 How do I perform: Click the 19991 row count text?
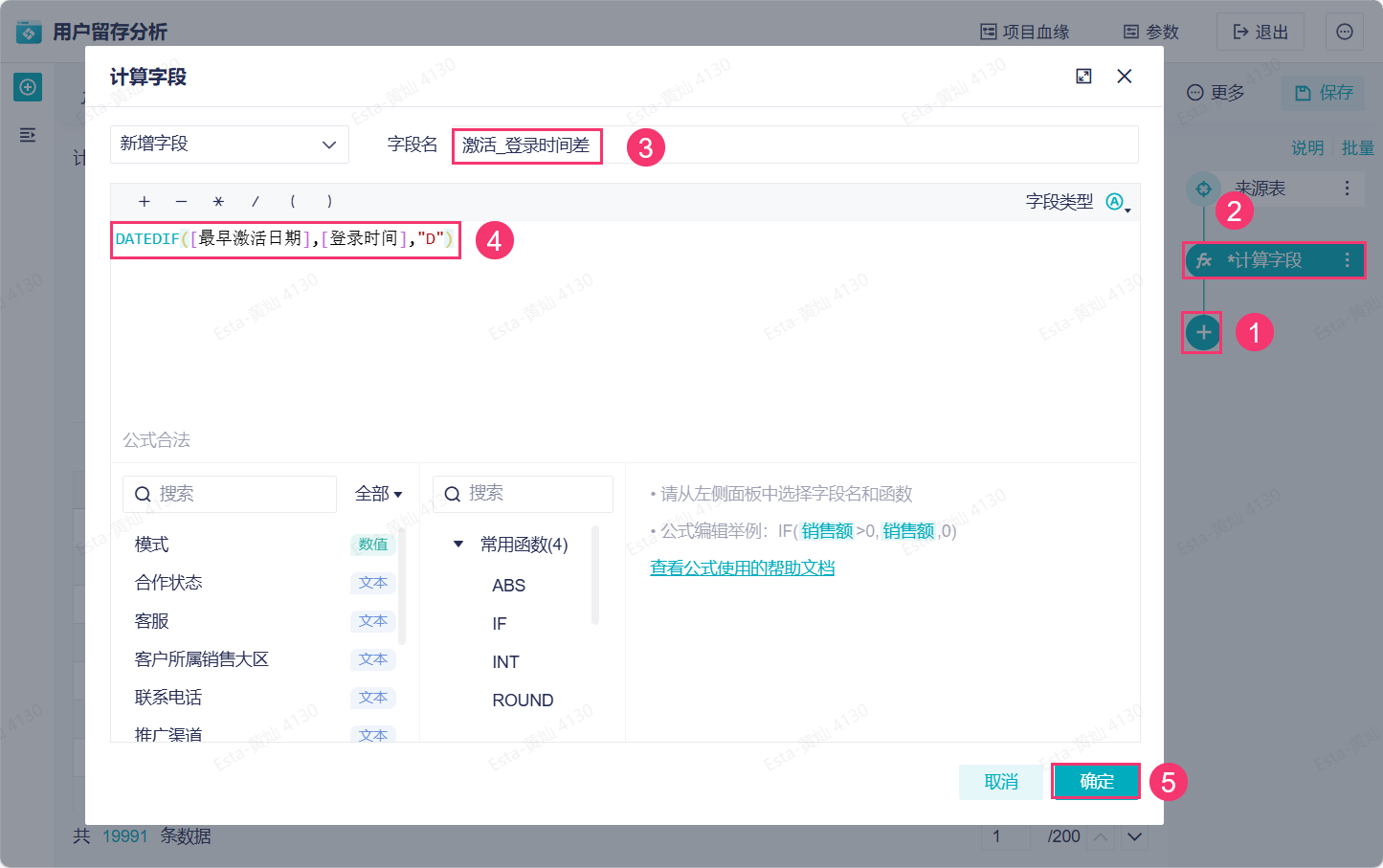tap(125, 836)
